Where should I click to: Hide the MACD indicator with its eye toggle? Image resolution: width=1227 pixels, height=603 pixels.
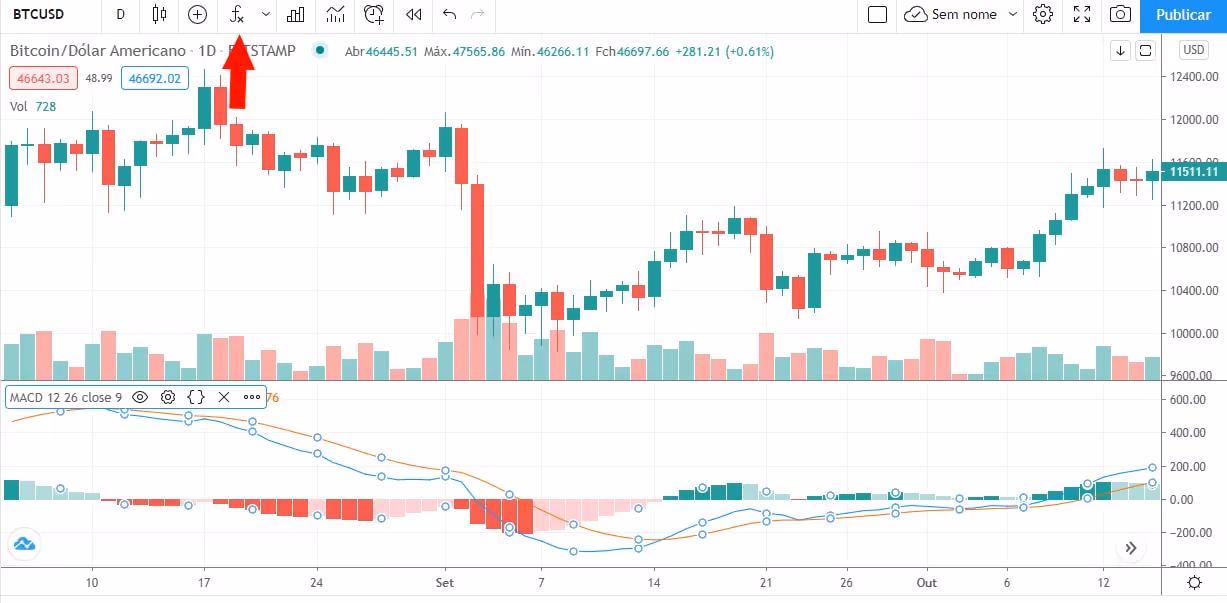141,397
